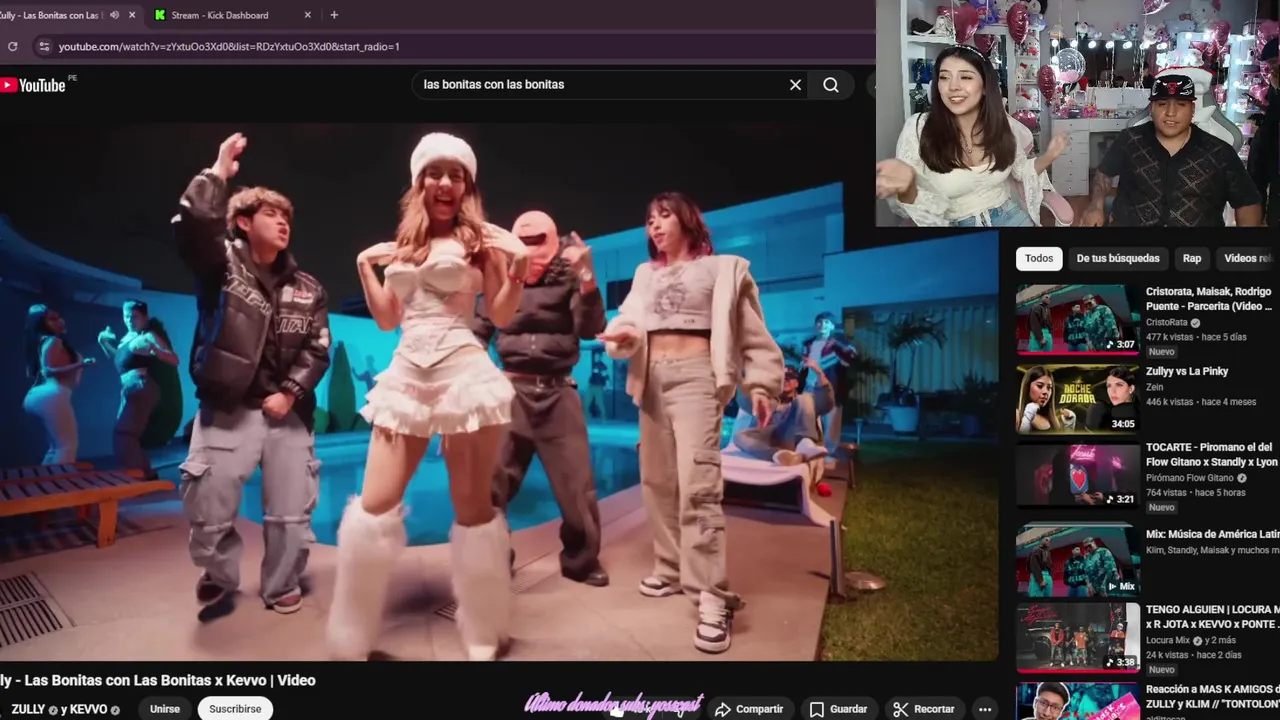The image size is (1280, 720).
Task: Open the Pirómano Flow Gitano channel name
Action: 1189,478
